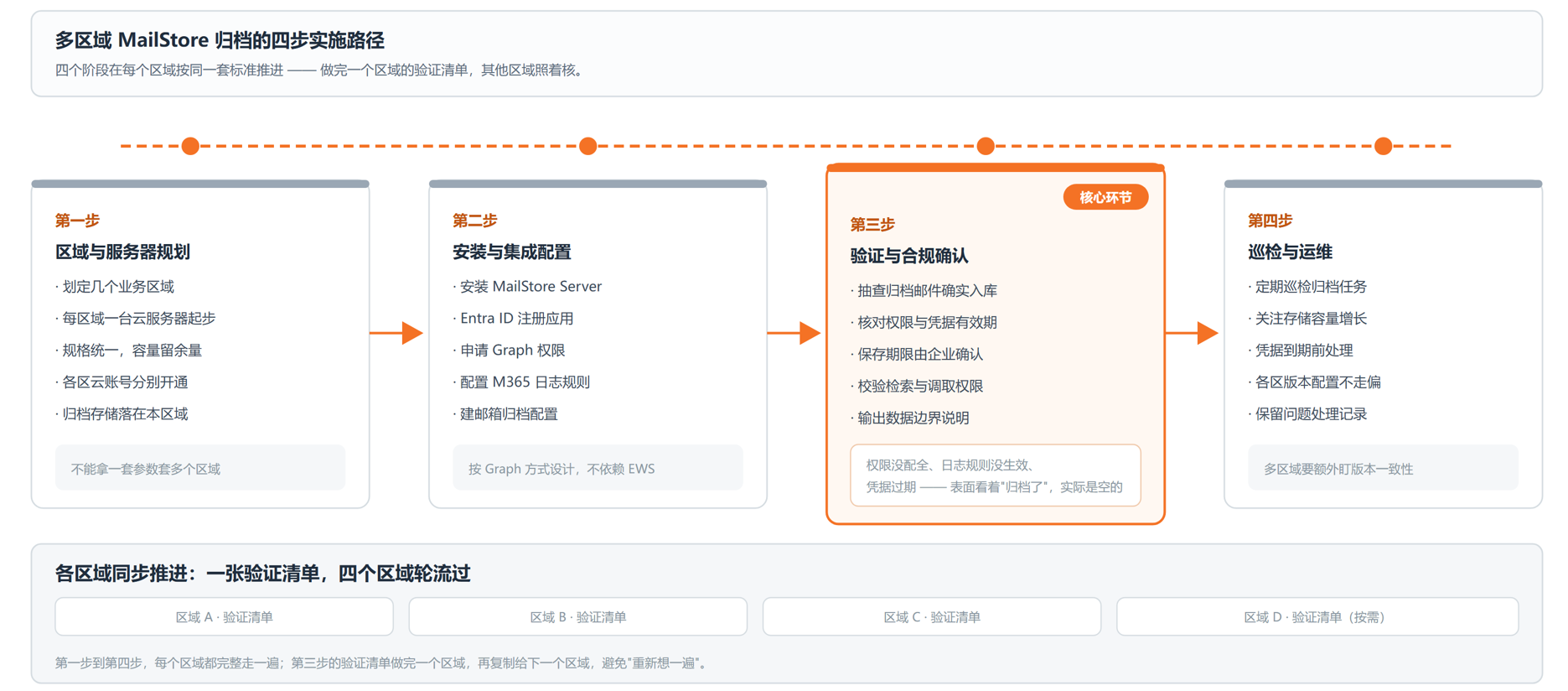This screenshot has height=691, width=1568.
Task: Click 校验检索与调取权限 item
Action: [917, 387]
